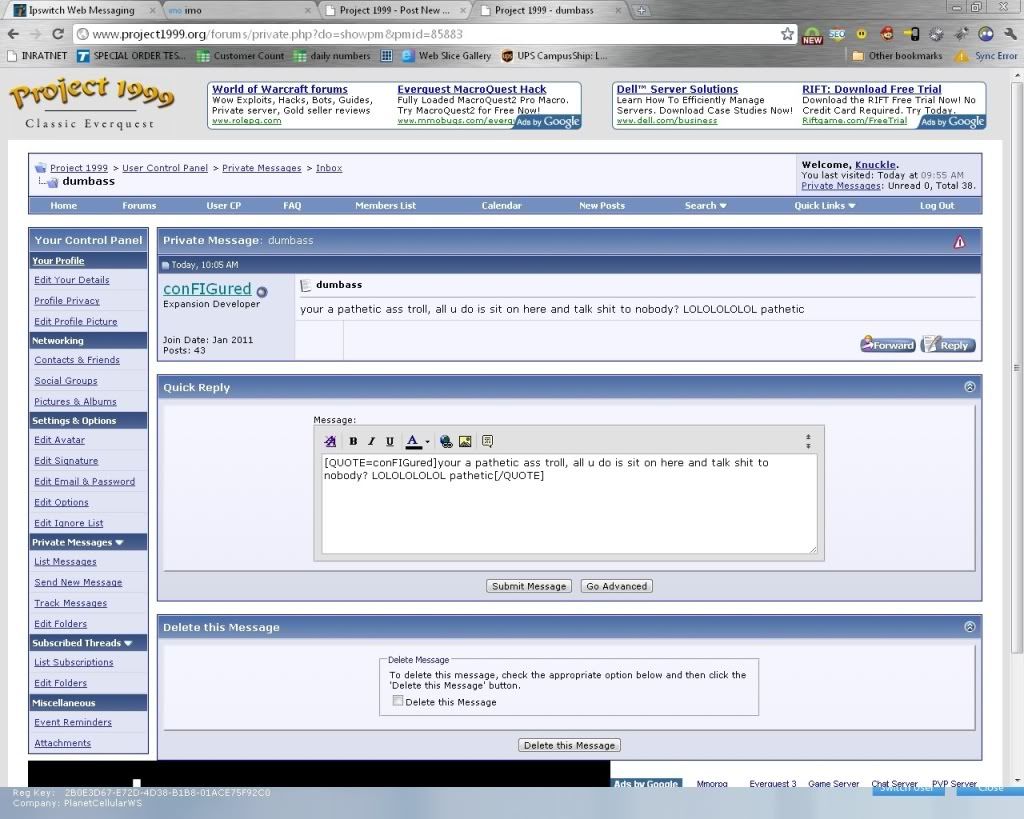Open FAQ from the navbar

click(292, 206)
